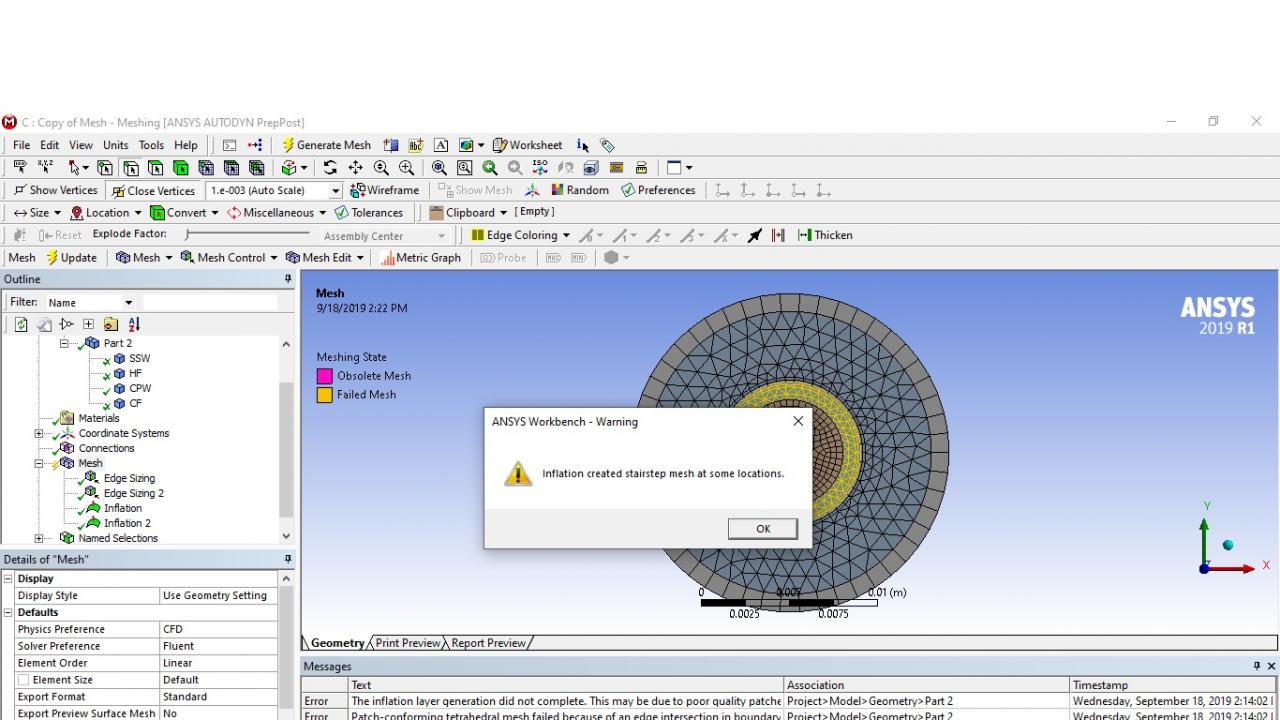Select the Materials tree item

[99, 418]
